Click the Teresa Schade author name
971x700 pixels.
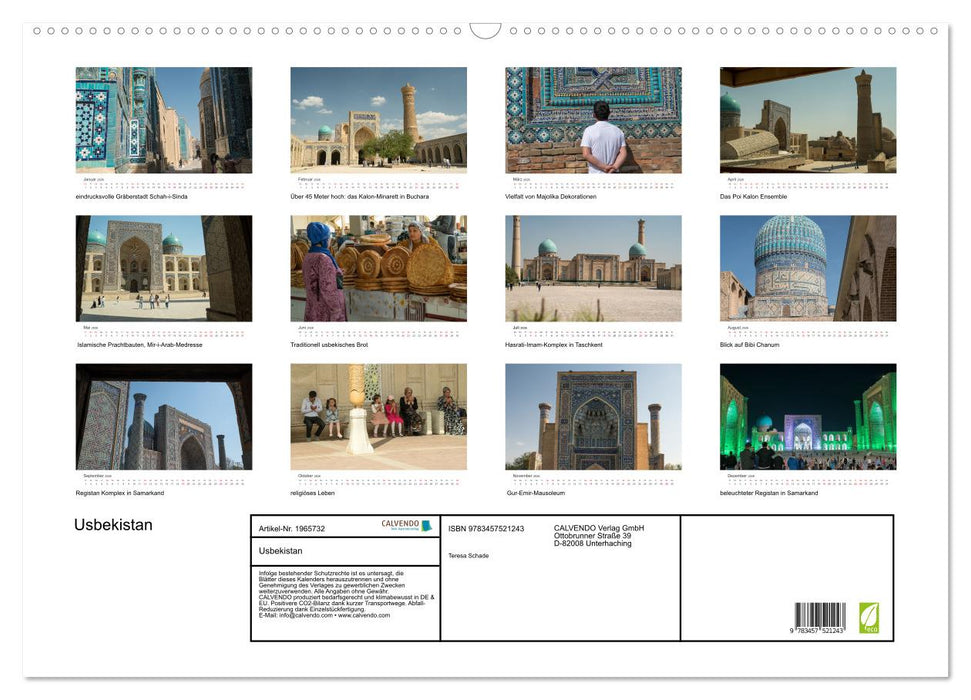[469, 555]
